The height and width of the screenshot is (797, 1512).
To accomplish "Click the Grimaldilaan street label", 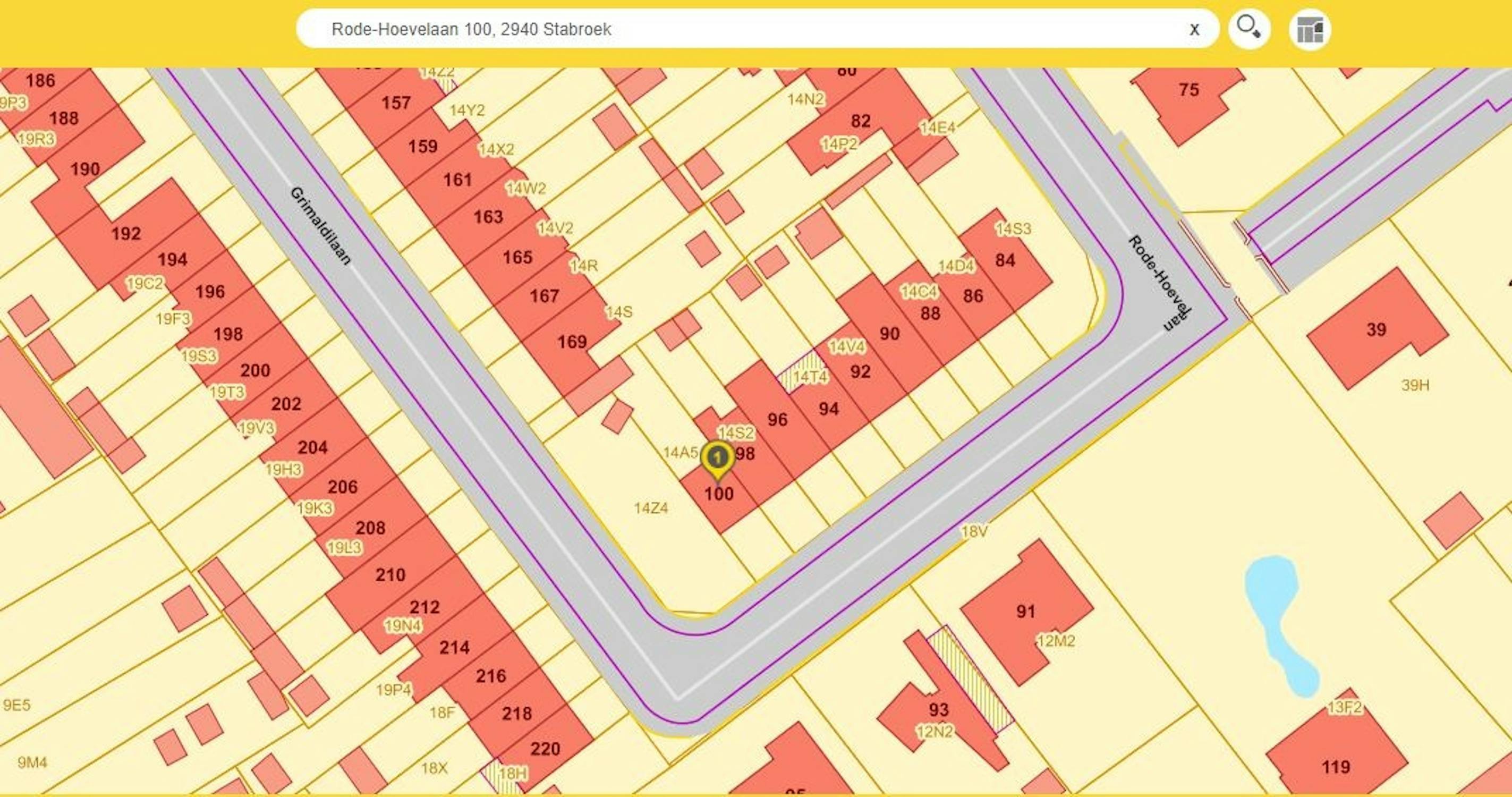I will pyautogui.click(x=320, y=226).
